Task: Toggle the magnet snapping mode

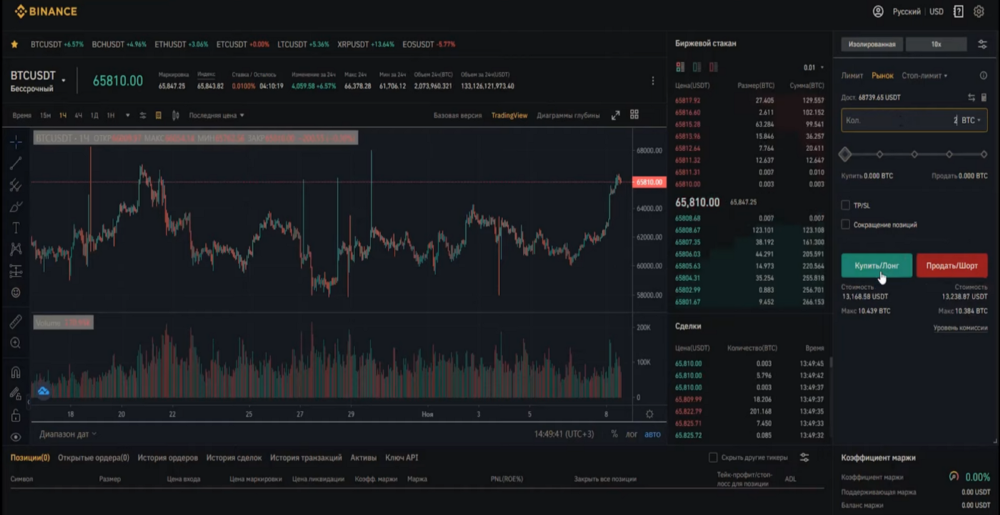Action: tap(16, 372)
